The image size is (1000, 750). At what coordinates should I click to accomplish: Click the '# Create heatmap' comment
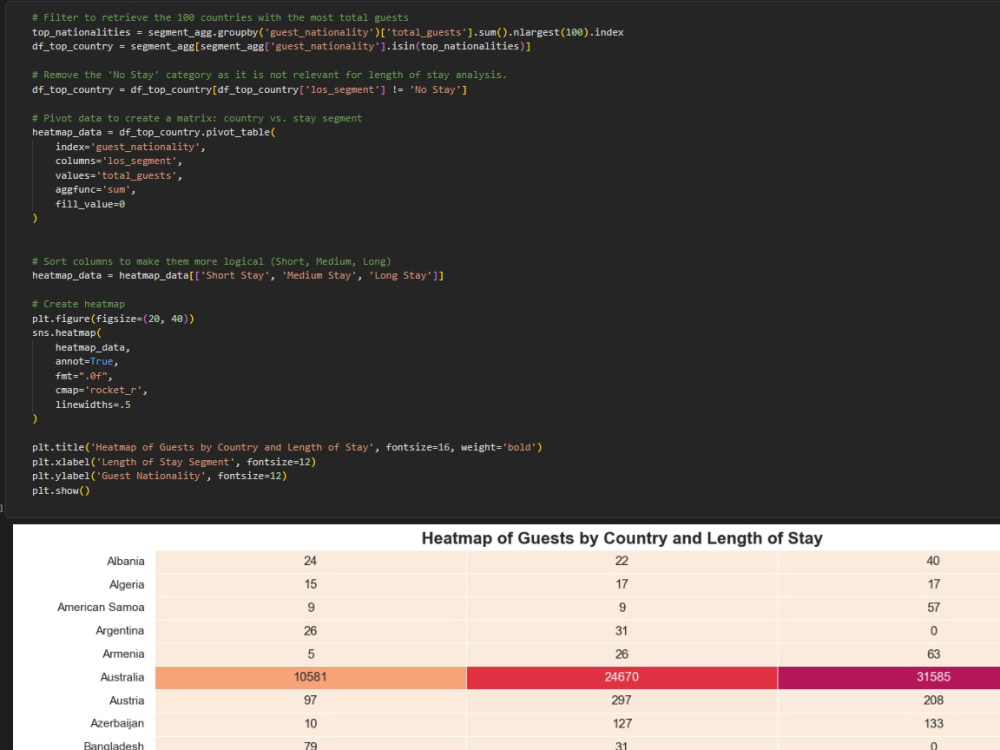click(78, 304)
